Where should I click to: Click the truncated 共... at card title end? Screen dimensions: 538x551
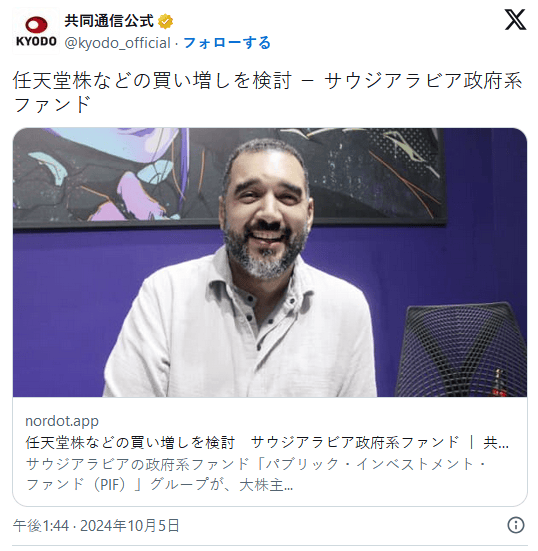496,442
